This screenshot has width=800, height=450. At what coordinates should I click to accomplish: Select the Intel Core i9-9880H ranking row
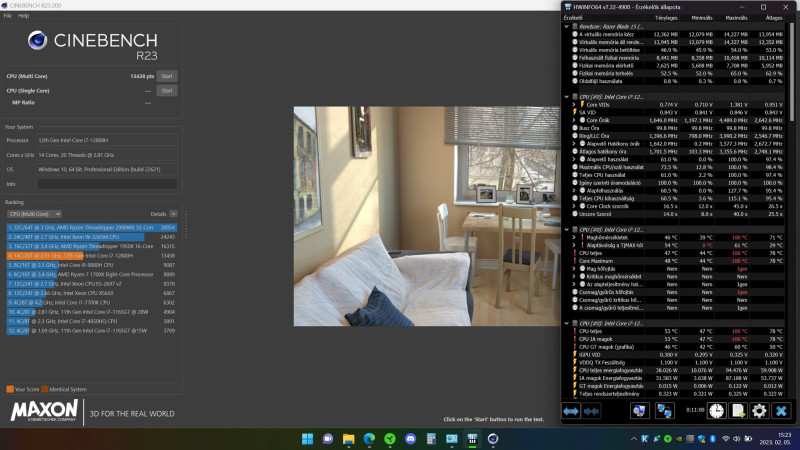pos(92,265)
